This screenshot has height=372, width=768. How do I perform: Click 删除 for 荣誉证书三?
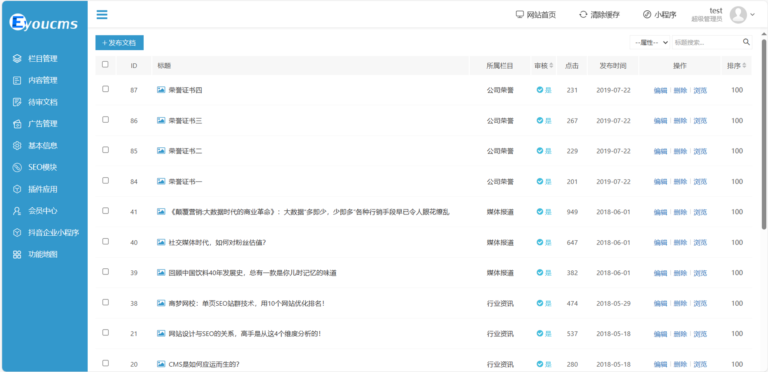coord(680,121)
